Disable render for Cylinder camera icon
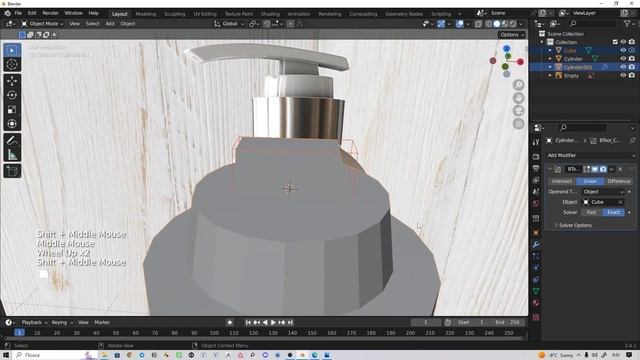Viewport: 640px width, 360px height. click(632, 59)
